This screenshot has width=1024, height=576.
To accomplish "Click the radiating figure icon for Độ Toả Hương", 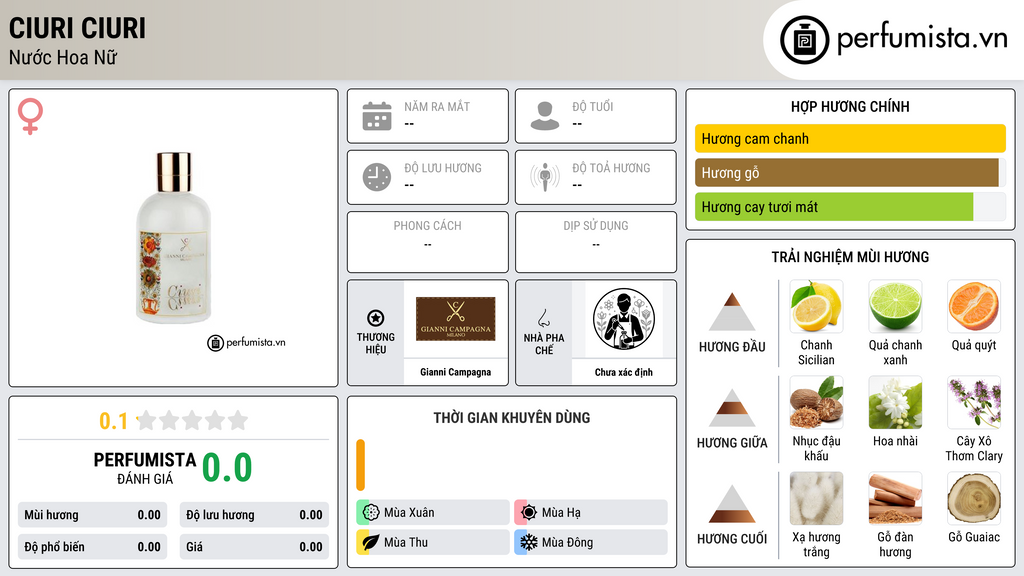I will (x=545, y=177).
